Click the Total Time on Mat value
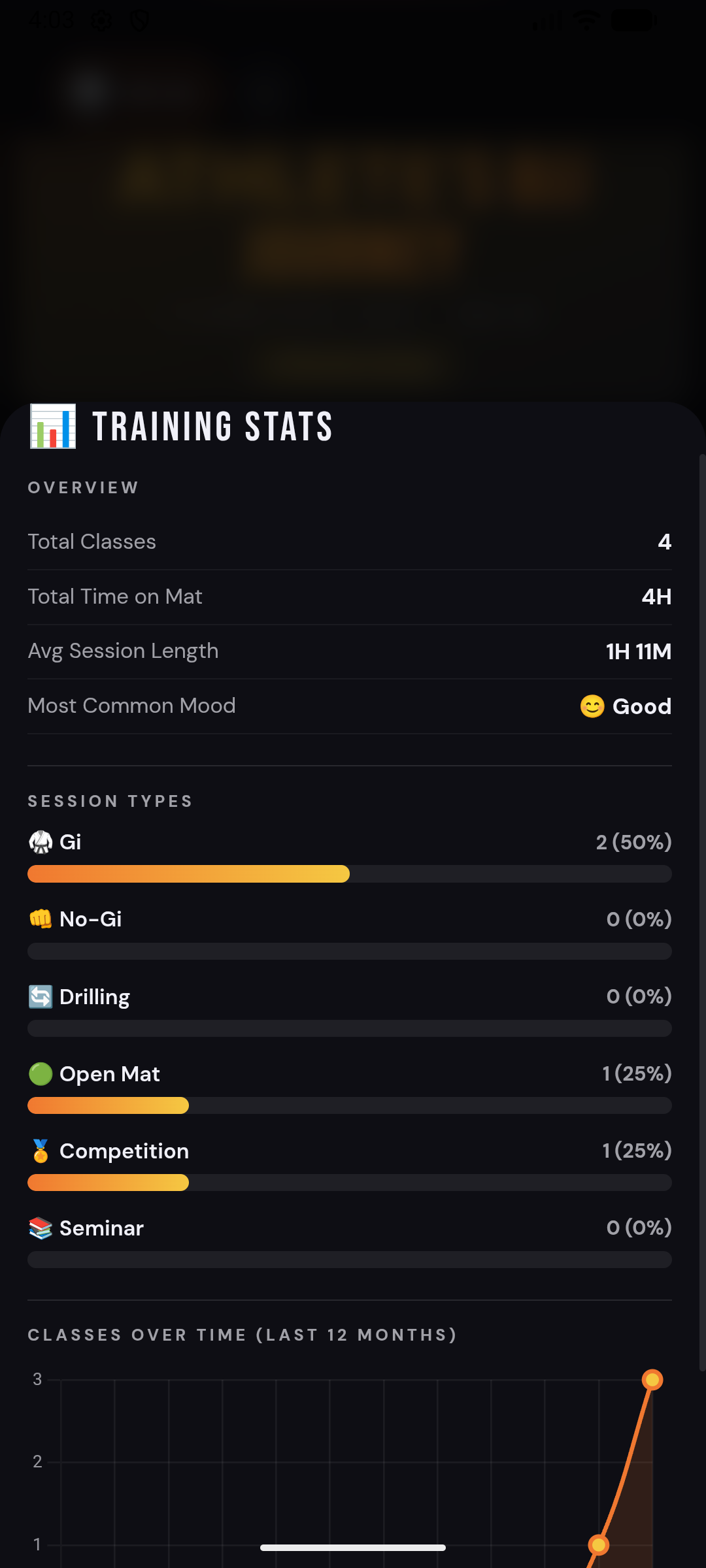 coord(656,596)
